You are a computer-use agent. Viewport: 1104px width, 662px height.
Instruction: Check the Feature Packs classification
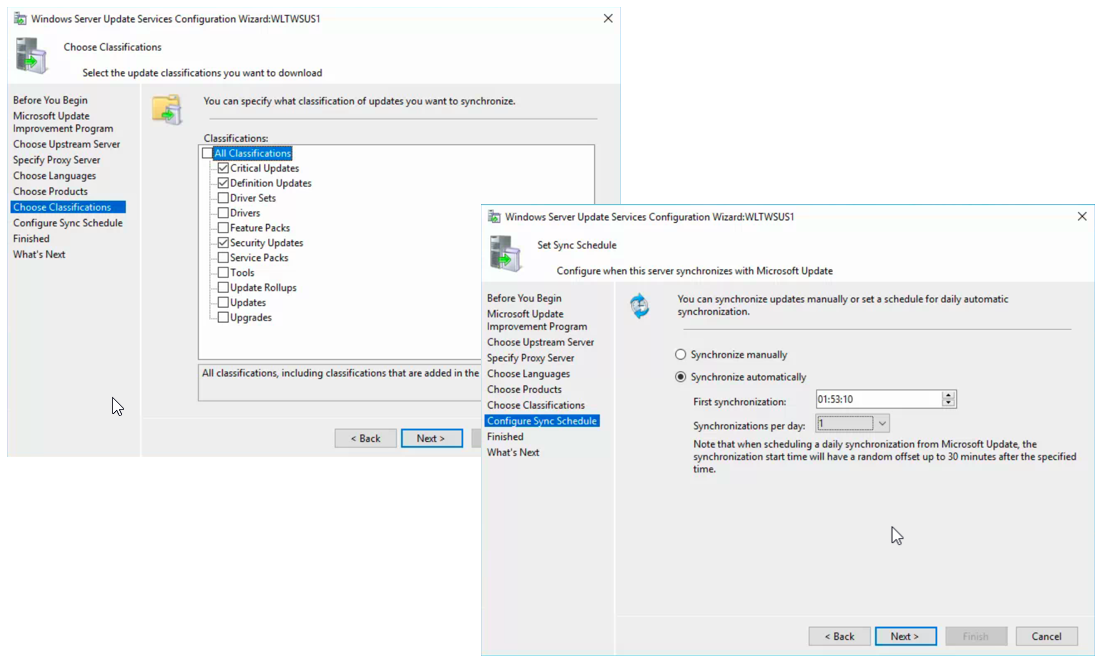tap(223, 227)
